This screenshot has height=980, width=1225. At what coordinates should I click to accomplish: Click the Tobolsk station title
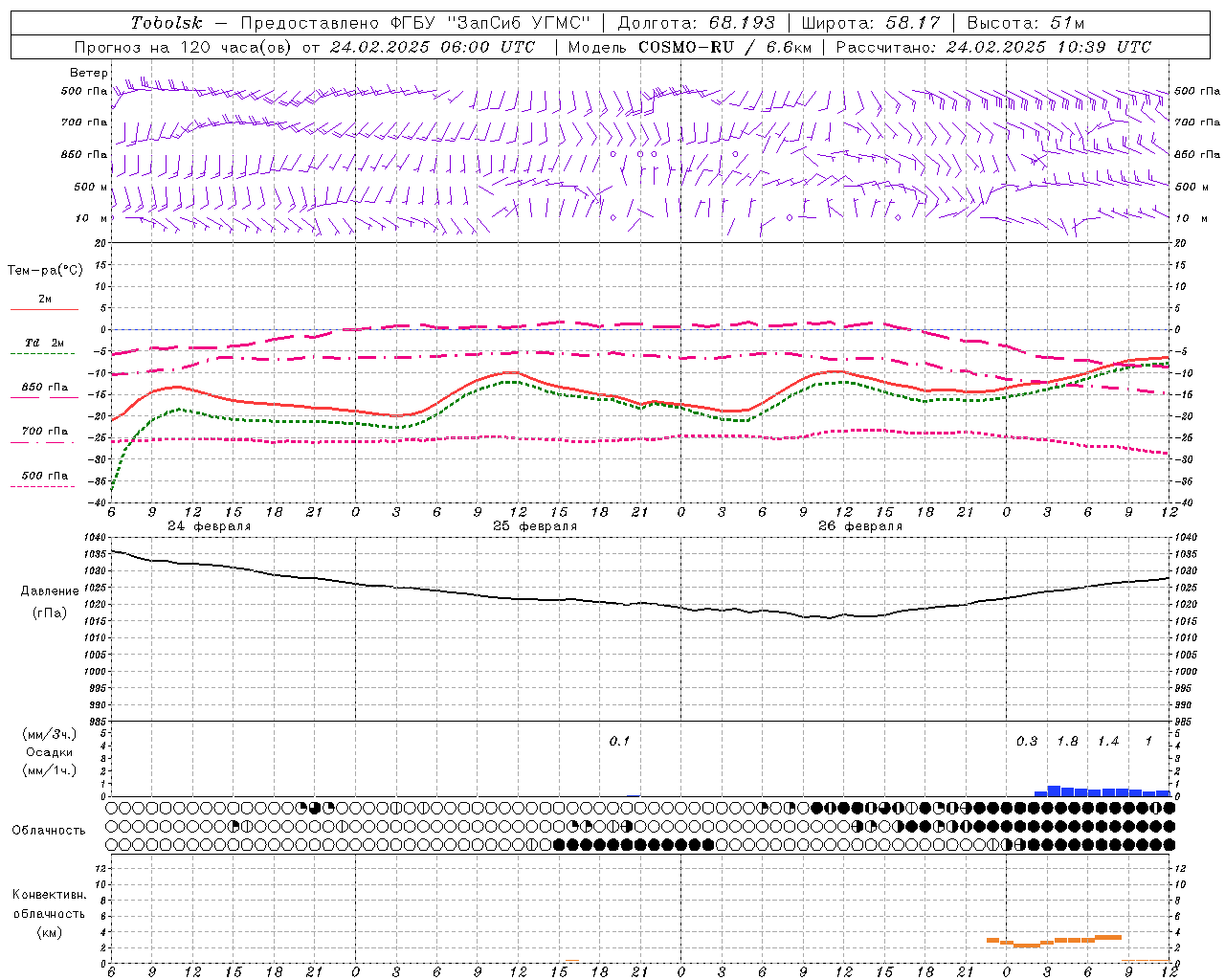[x=167, y=23]
